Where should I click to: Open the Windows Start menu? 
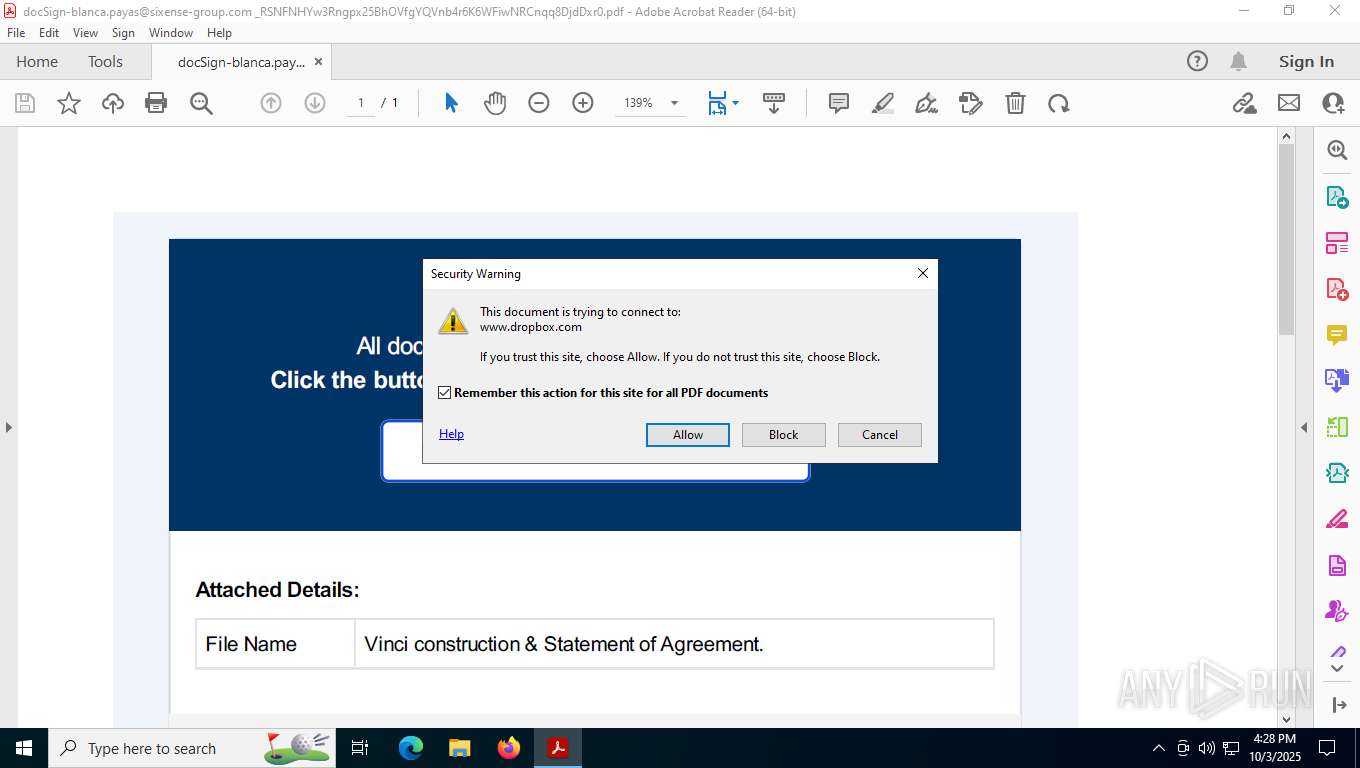(x=24, y=748)
